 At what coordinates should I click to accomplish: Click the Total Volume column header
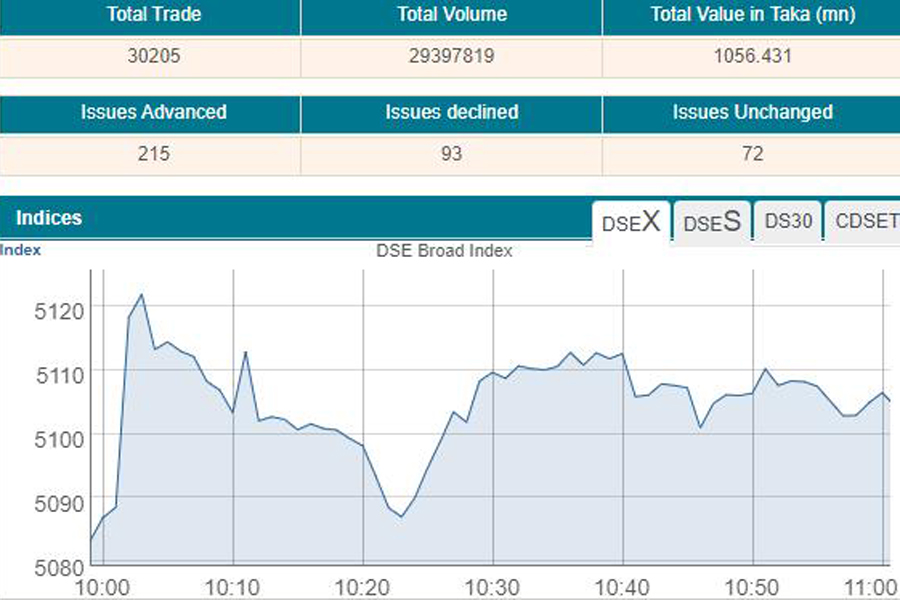coord(450,15)
